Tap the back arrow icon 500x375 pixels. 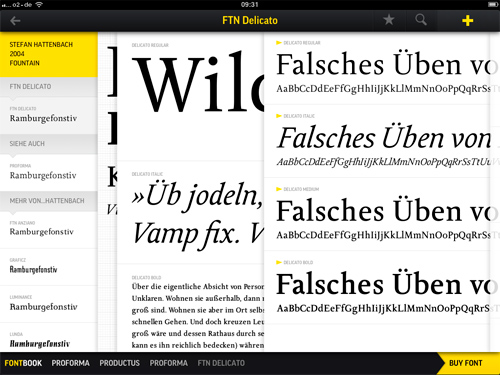15,21
